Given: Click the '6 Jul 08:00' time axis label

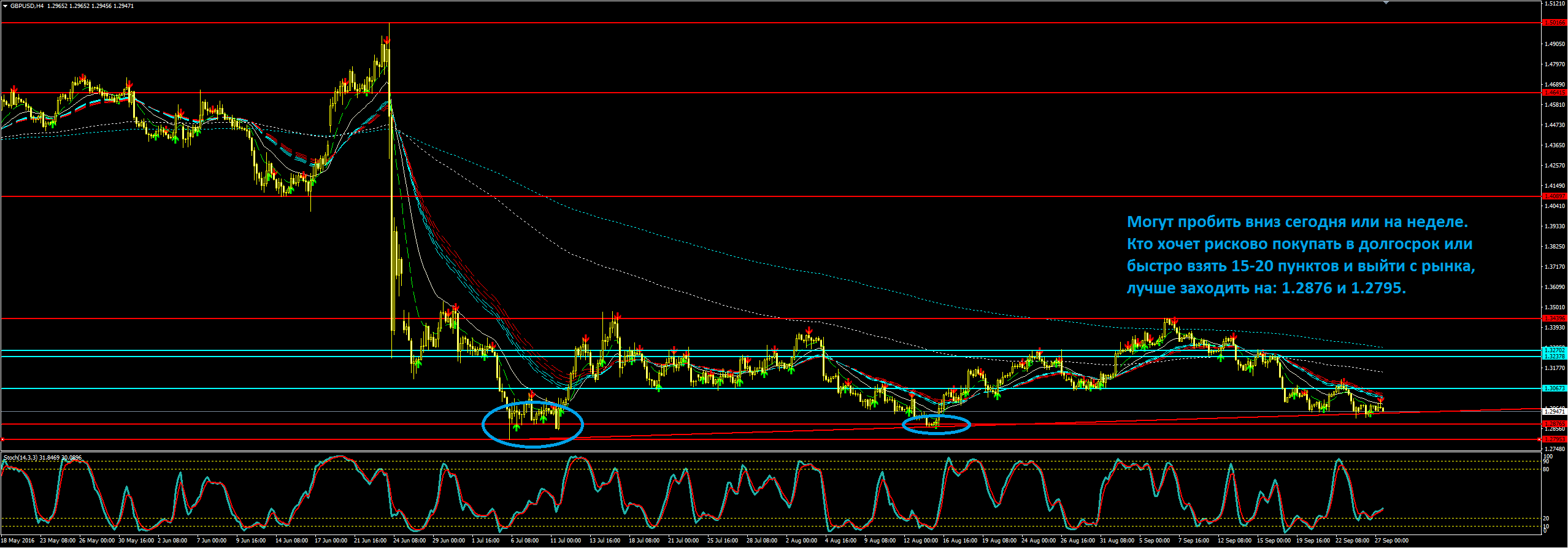Looking at the screenshot, I should pos(525,541).
